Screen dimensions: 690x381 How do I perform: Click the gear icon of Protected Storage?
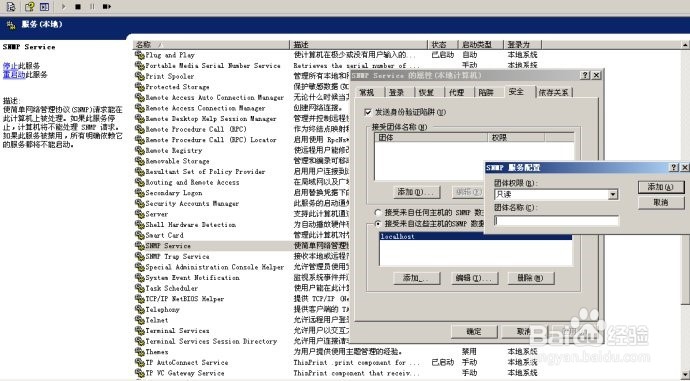click(x=139, y=87)
